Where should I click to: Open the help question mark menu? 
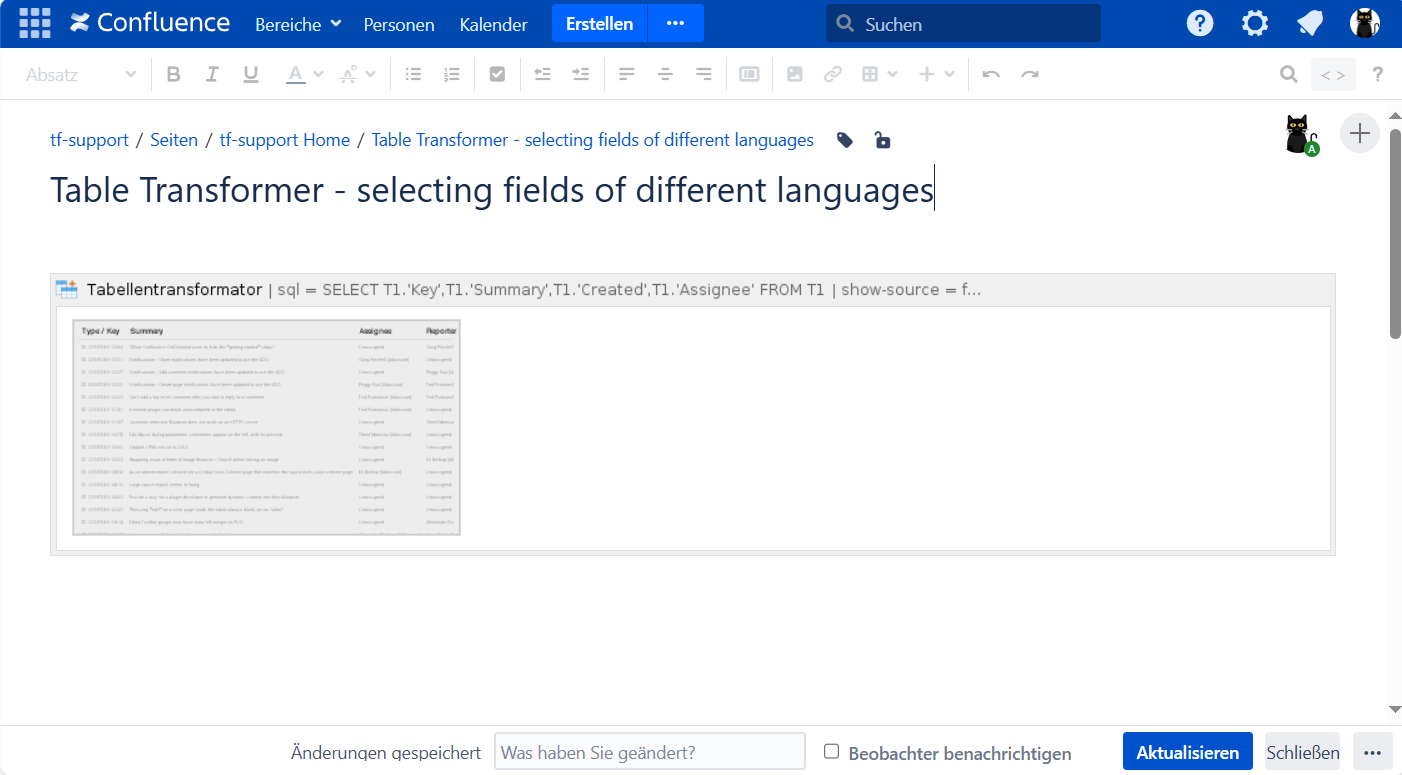pyautogui.click(x=1199, y=23)
